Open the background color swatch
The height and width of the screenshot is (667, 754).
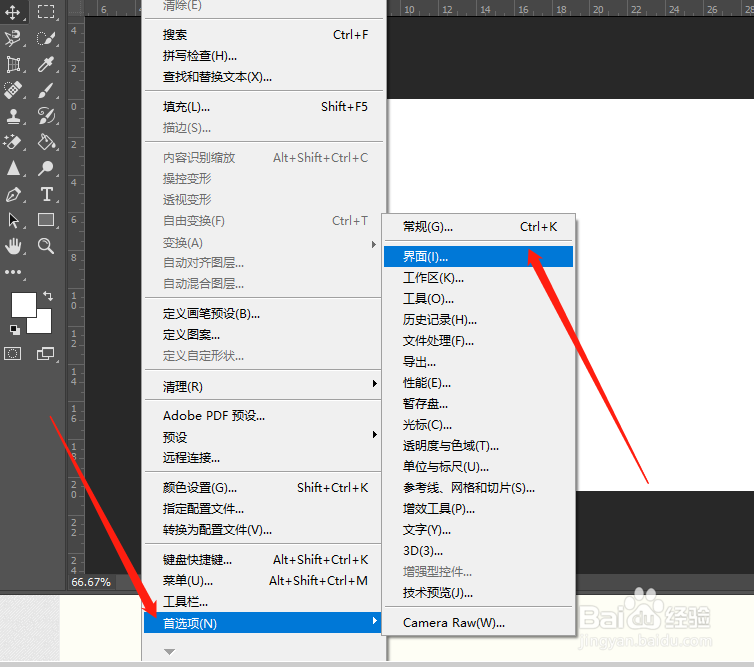click(x=43, y=325)
